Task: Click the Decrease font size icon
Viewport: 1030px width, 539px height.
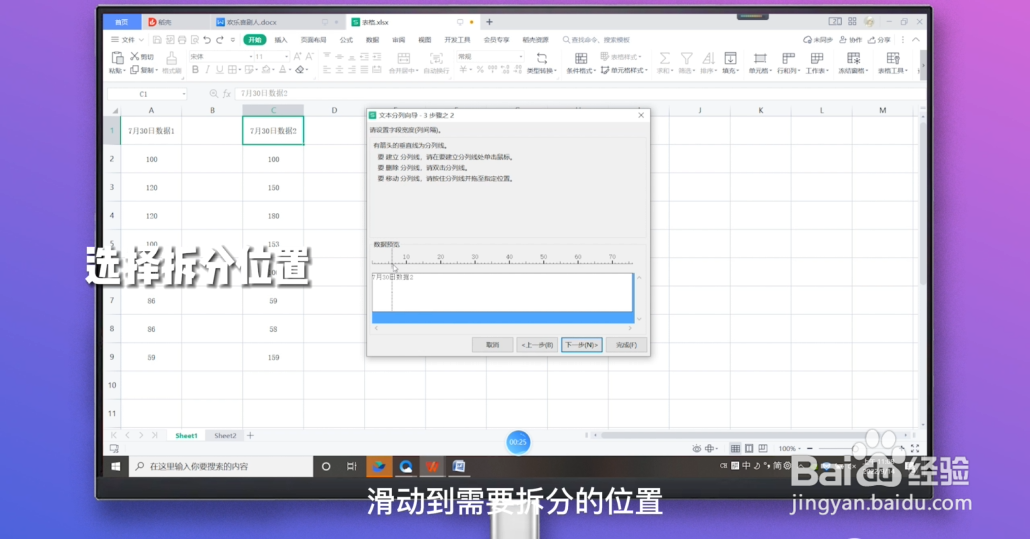Action: coord(309,56)
